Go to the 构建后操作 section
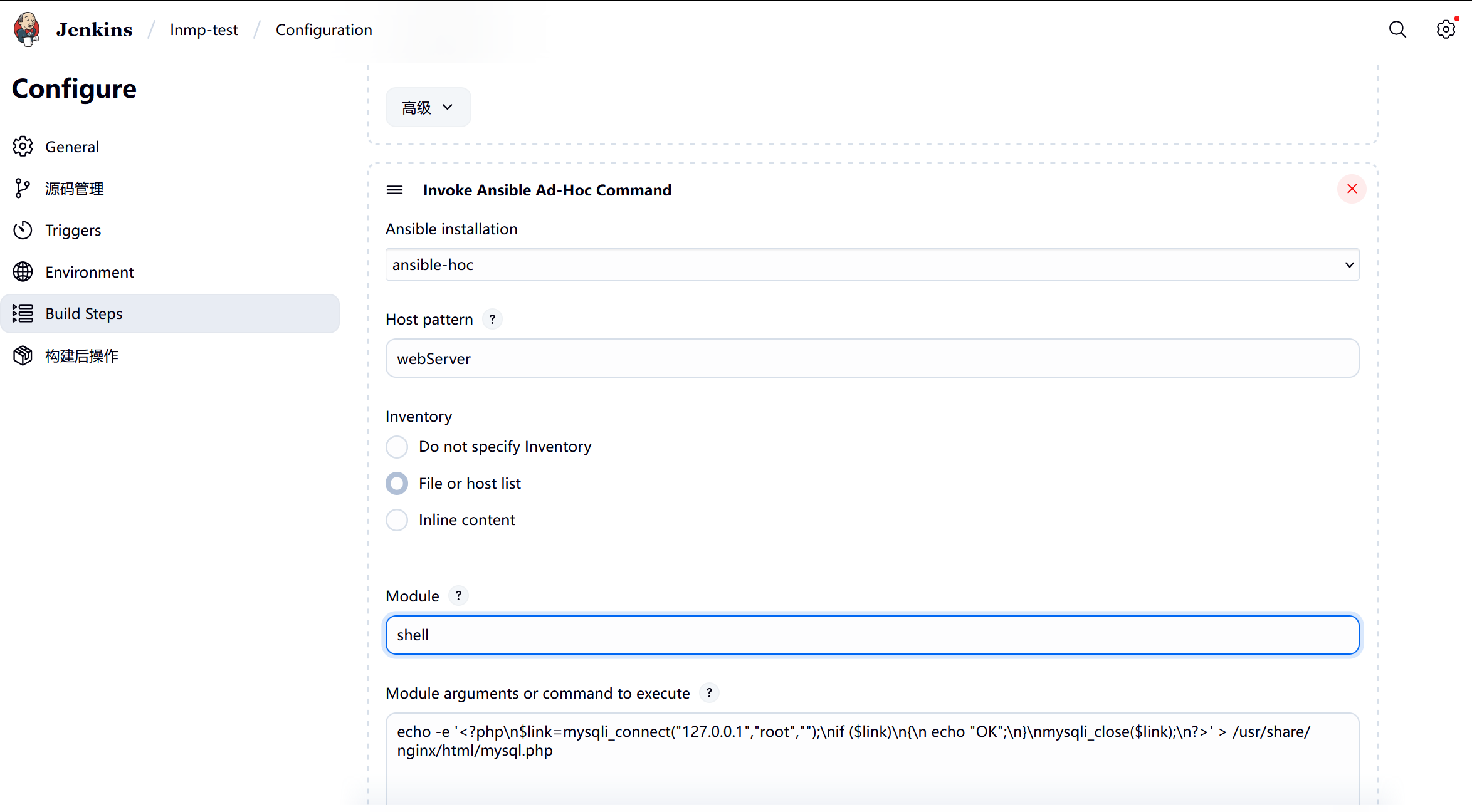The width and height of the screenshot is (1472, 812). pyautogui.click(x=170, y=356)
